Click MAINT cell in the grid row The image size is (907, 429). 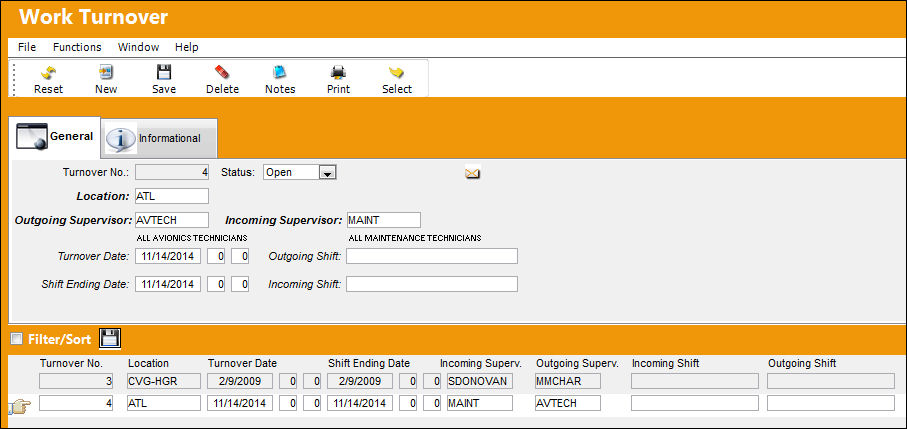click(480, 403)
